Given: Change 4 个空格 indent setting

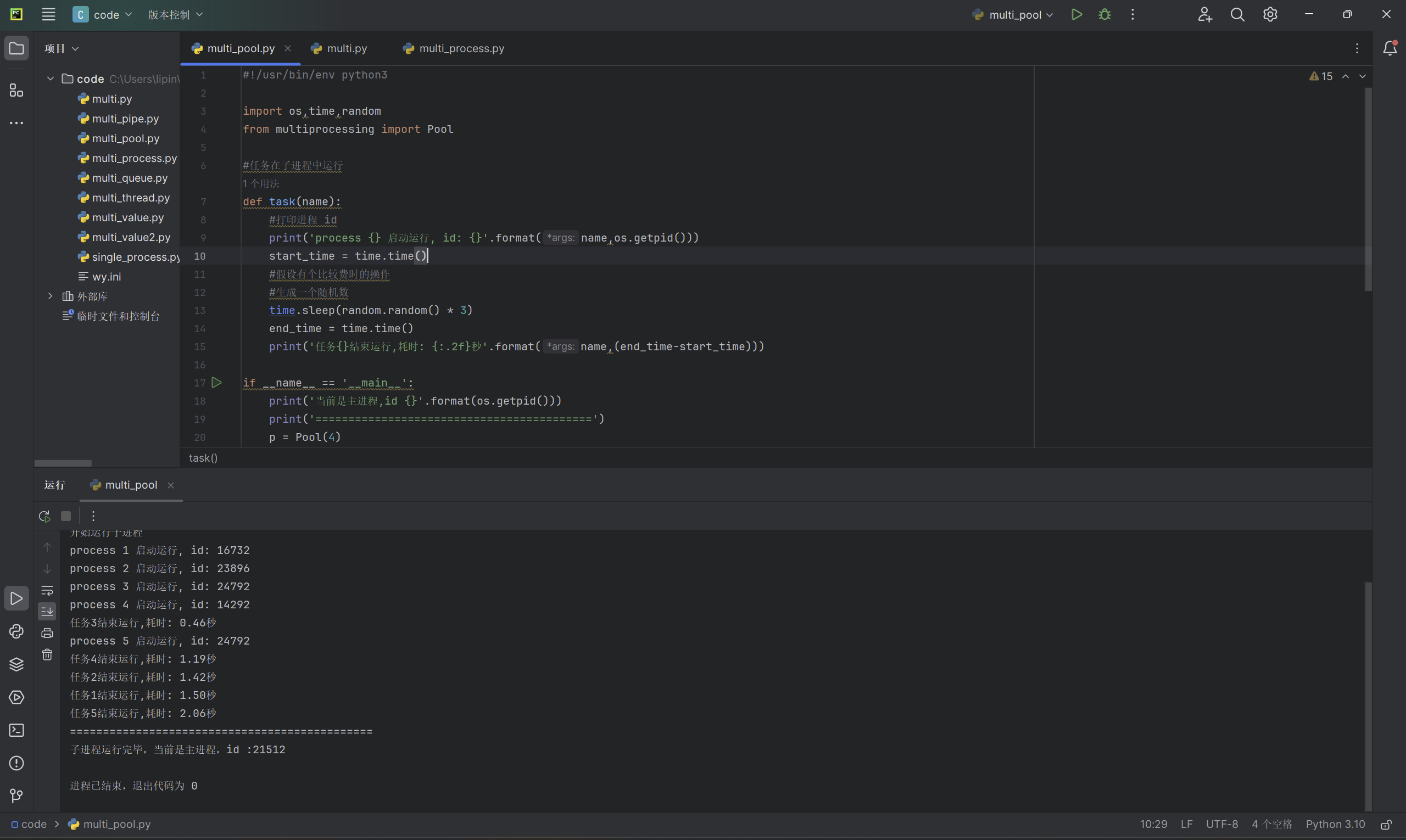Looking at the screenshot, I should (1272, 825).
